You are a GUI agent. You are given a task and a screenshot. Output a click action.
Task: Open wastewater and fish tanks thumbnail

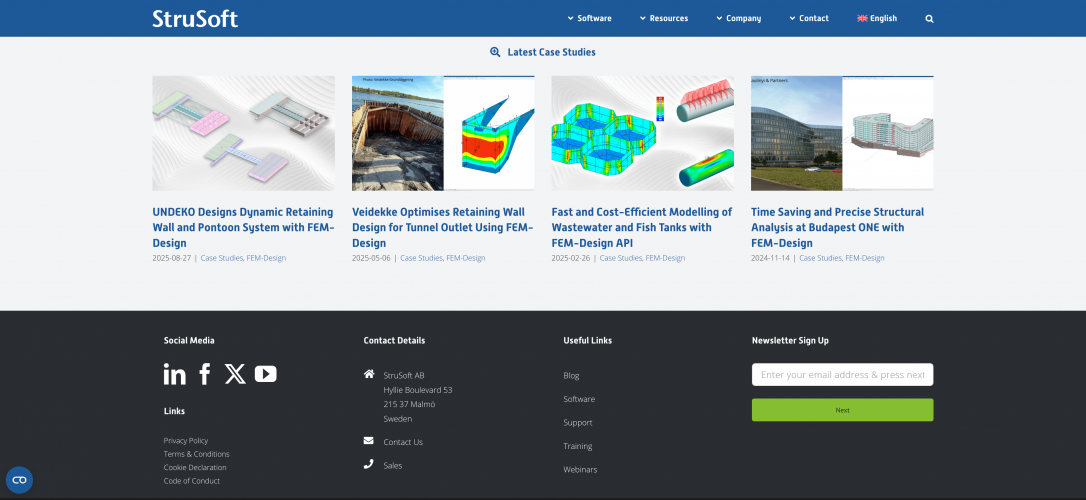643,133
